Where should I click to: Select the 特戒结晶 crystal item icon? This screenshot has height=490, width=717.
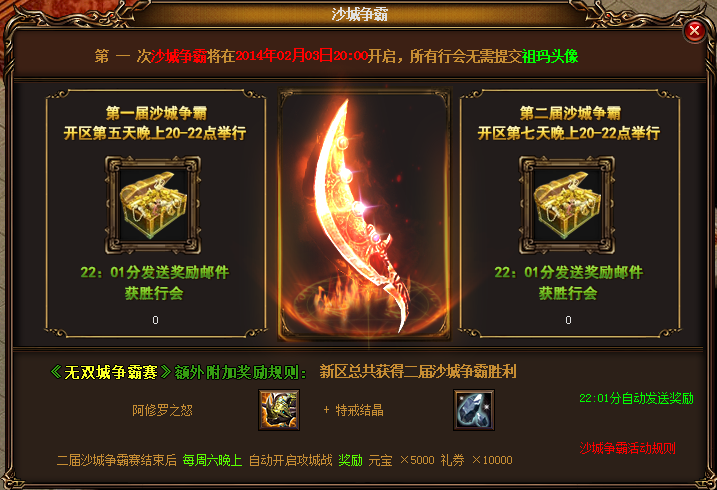[x=474, y=410]
